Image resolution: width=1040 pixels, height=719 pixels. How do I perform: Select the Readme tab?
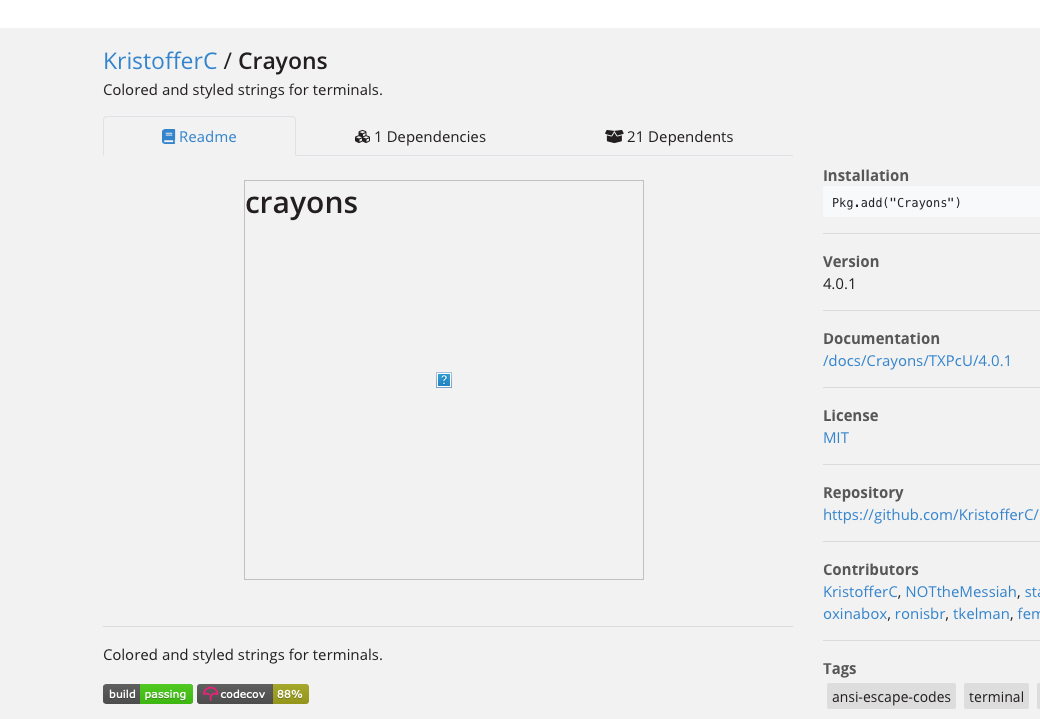pyautogui.click(x=199, y=136)
